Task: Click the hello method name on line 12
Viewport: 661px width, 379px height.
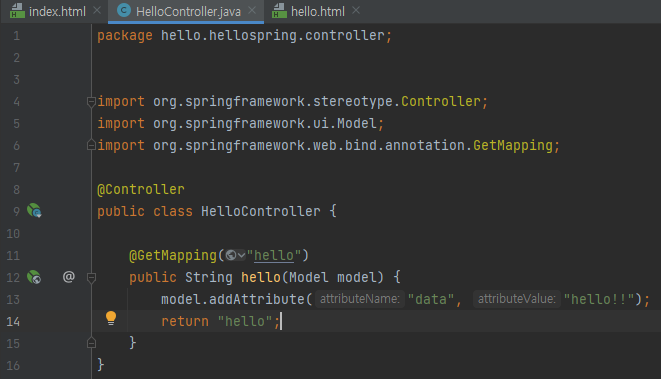Action: [261, 277]
